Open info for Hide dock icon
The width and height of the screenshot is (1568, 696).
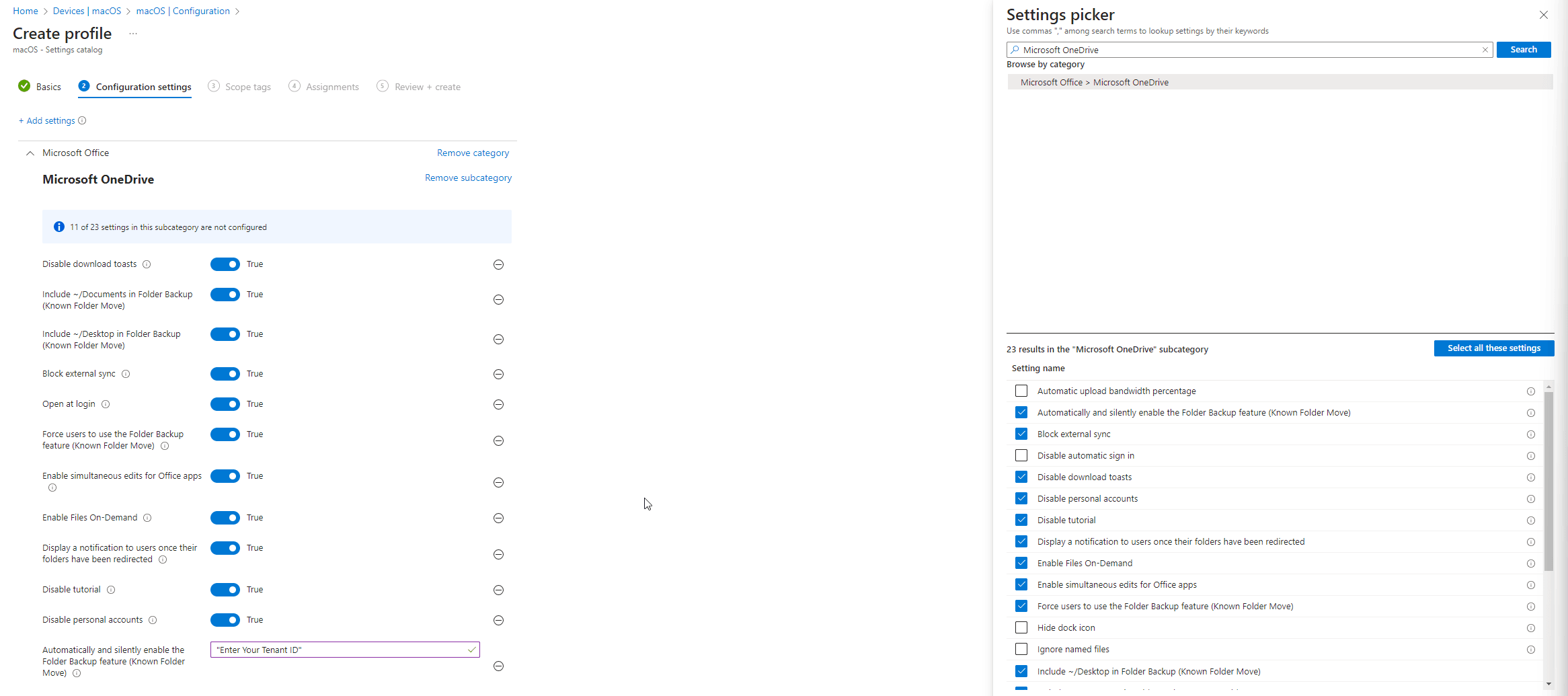[1531, 628]
